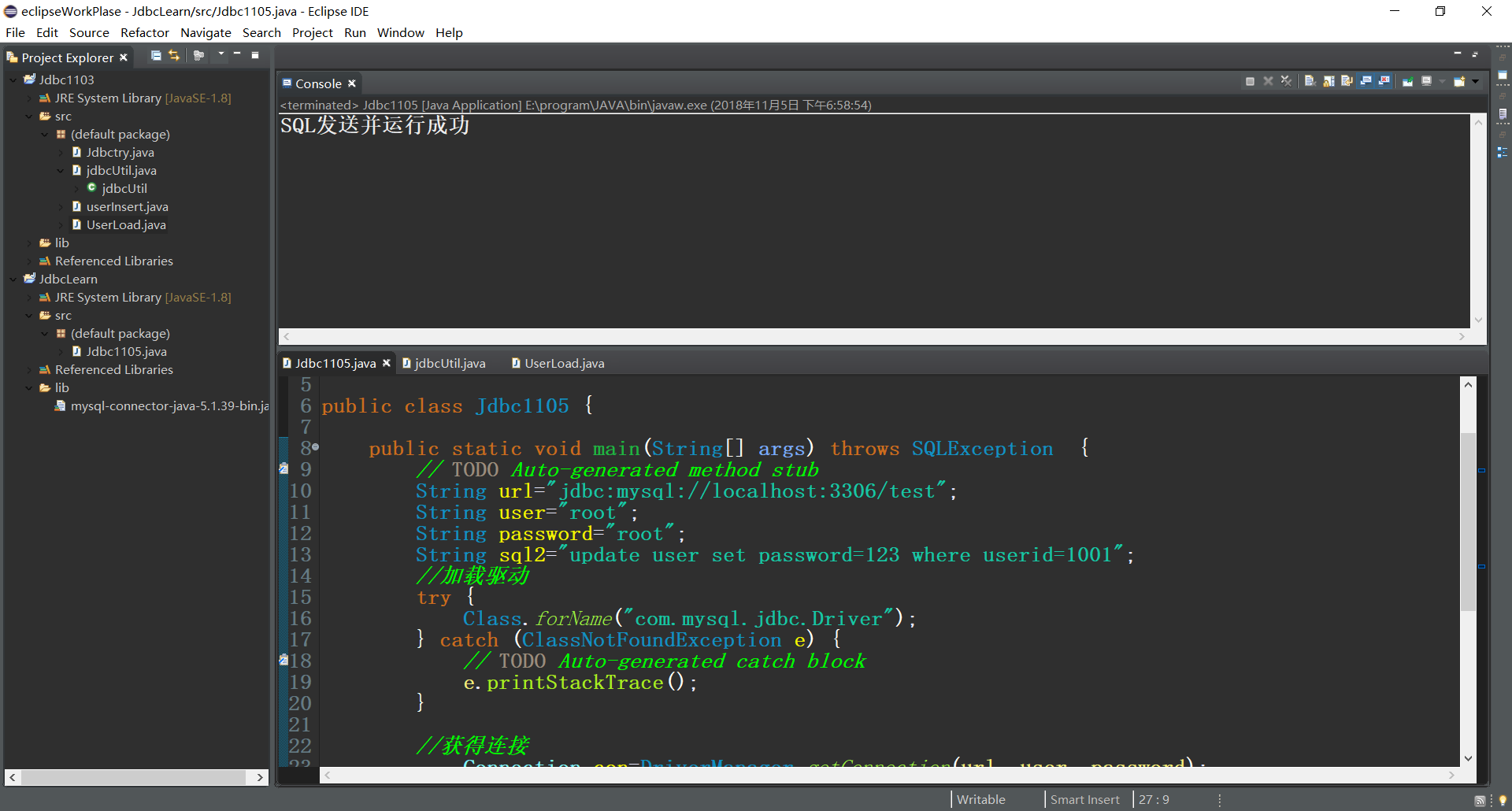
Task: Click Display Selected Console icon
Action: pyautogui.click(x=1426, y=82)
